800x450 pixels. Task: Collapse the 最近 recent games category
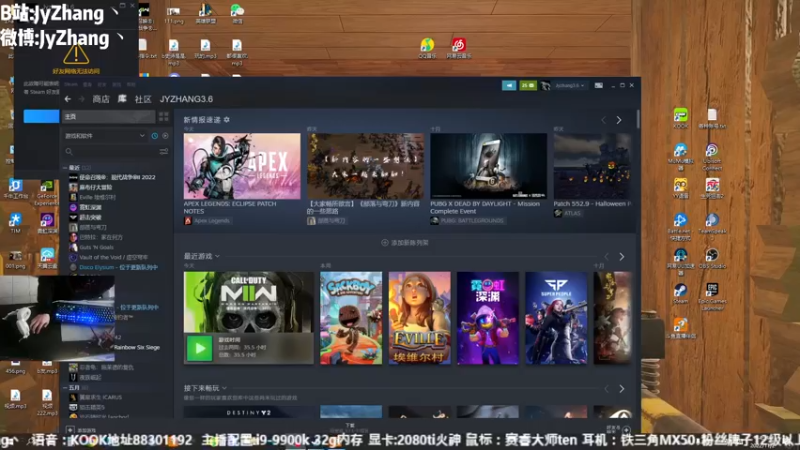point(65,167)
